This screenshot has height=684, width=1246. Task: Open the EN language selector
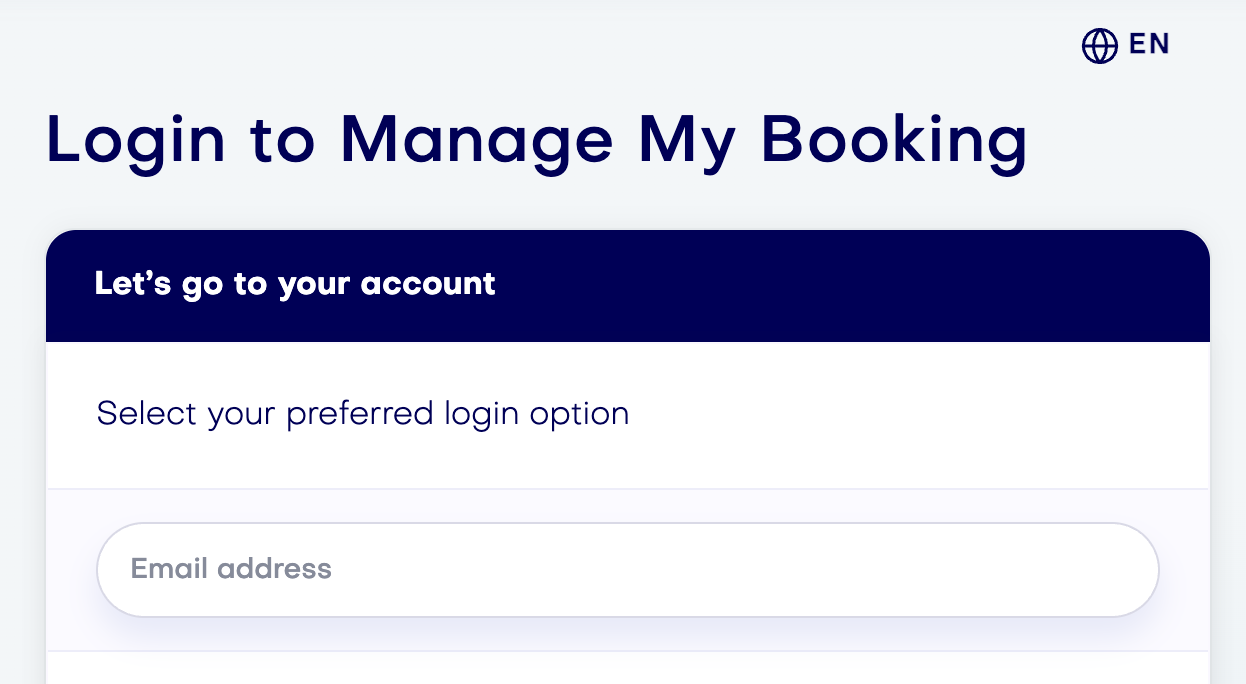click(1126, 45)
